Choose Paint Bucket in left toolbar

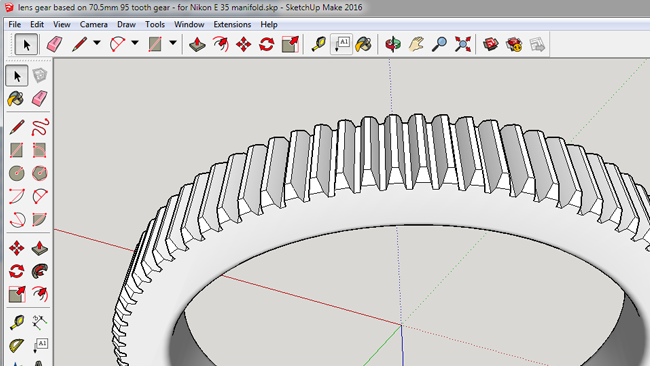tap(16, 99)
